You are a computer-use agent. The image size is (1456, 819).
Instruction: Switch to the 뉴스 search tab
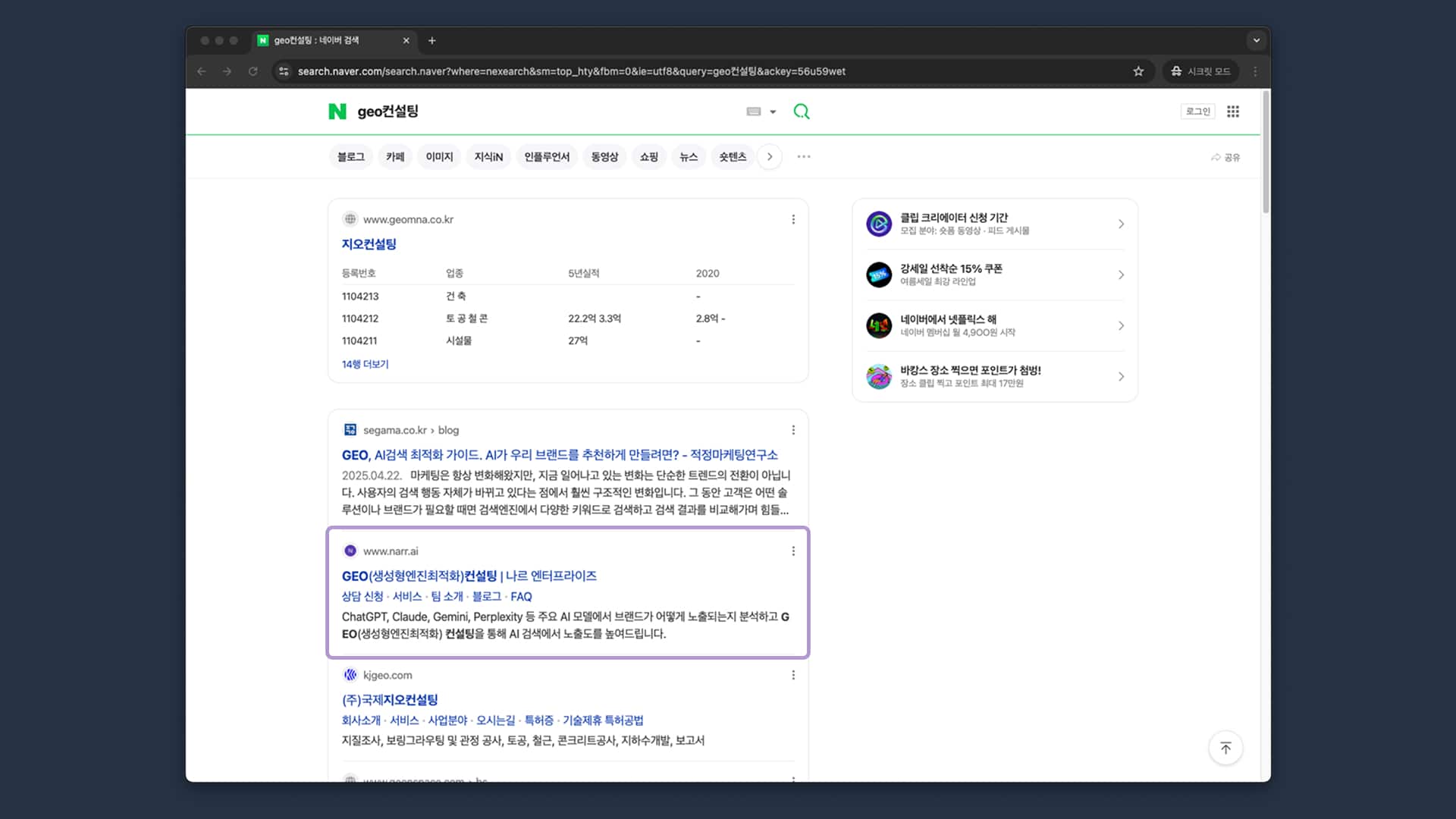point(688,156)
